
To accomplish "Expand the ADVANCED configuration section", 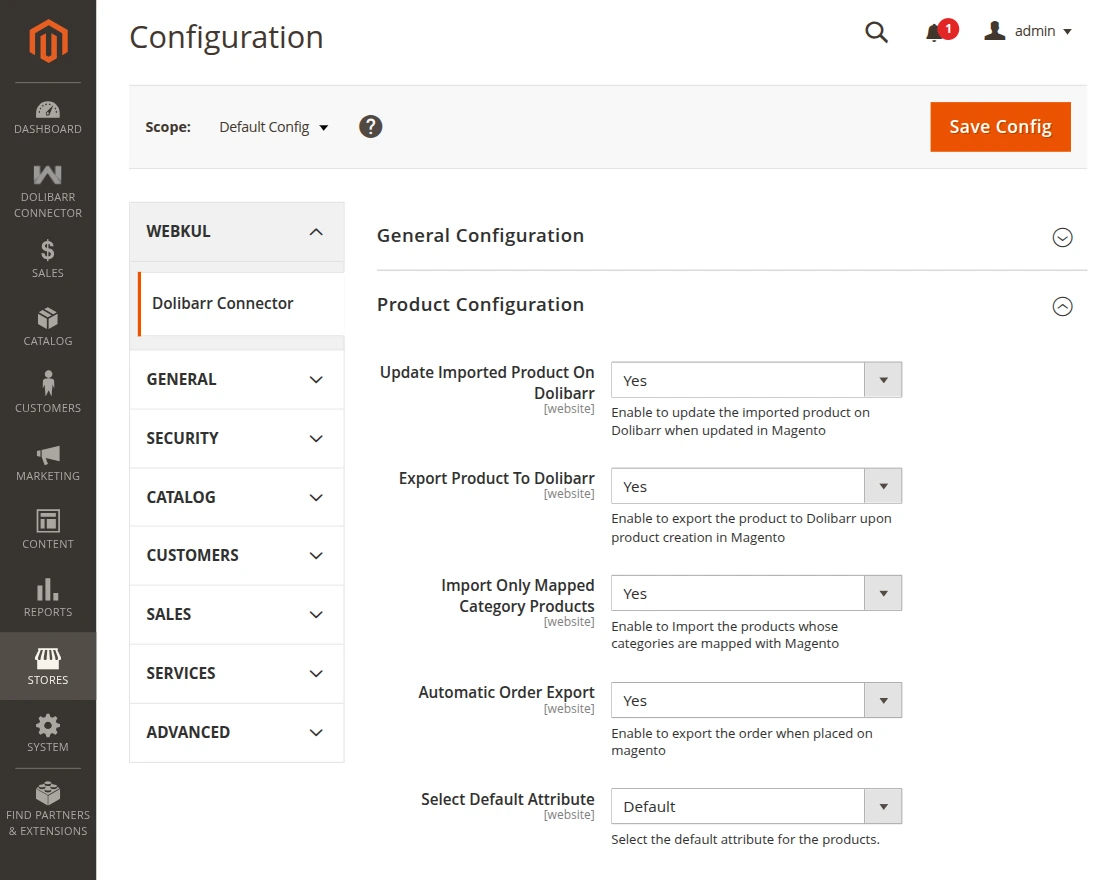I will pyautogui.click(x=236, y=732).
